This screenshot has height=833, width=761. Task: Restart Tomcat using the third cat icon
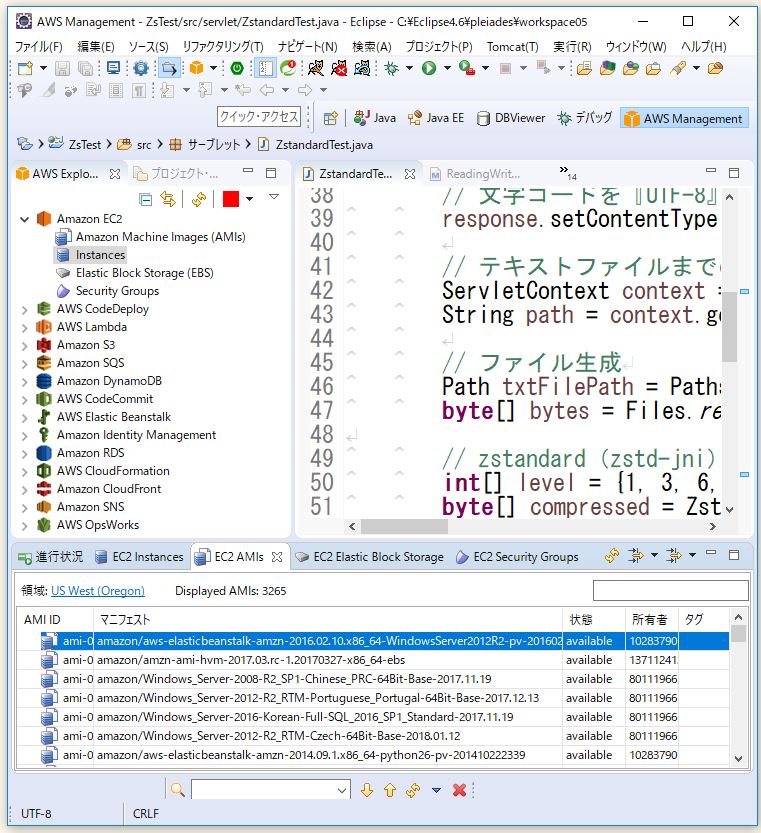click(362, 68)
